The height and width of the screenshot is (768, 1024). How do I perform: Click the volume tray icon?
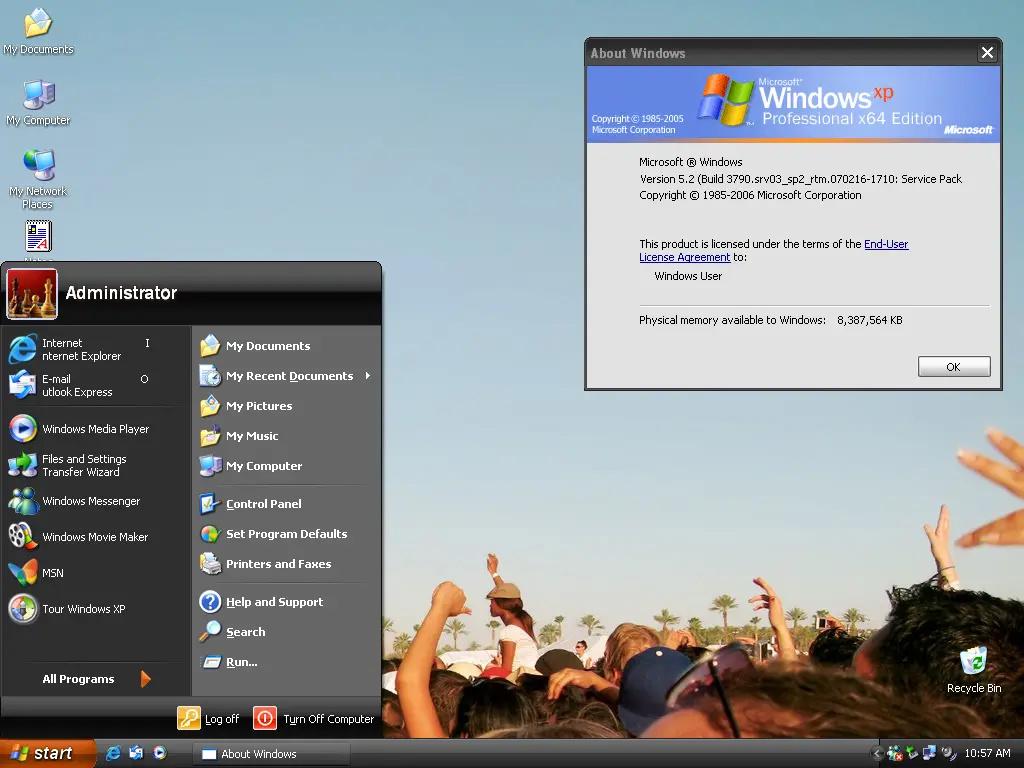tap(948, 754)
